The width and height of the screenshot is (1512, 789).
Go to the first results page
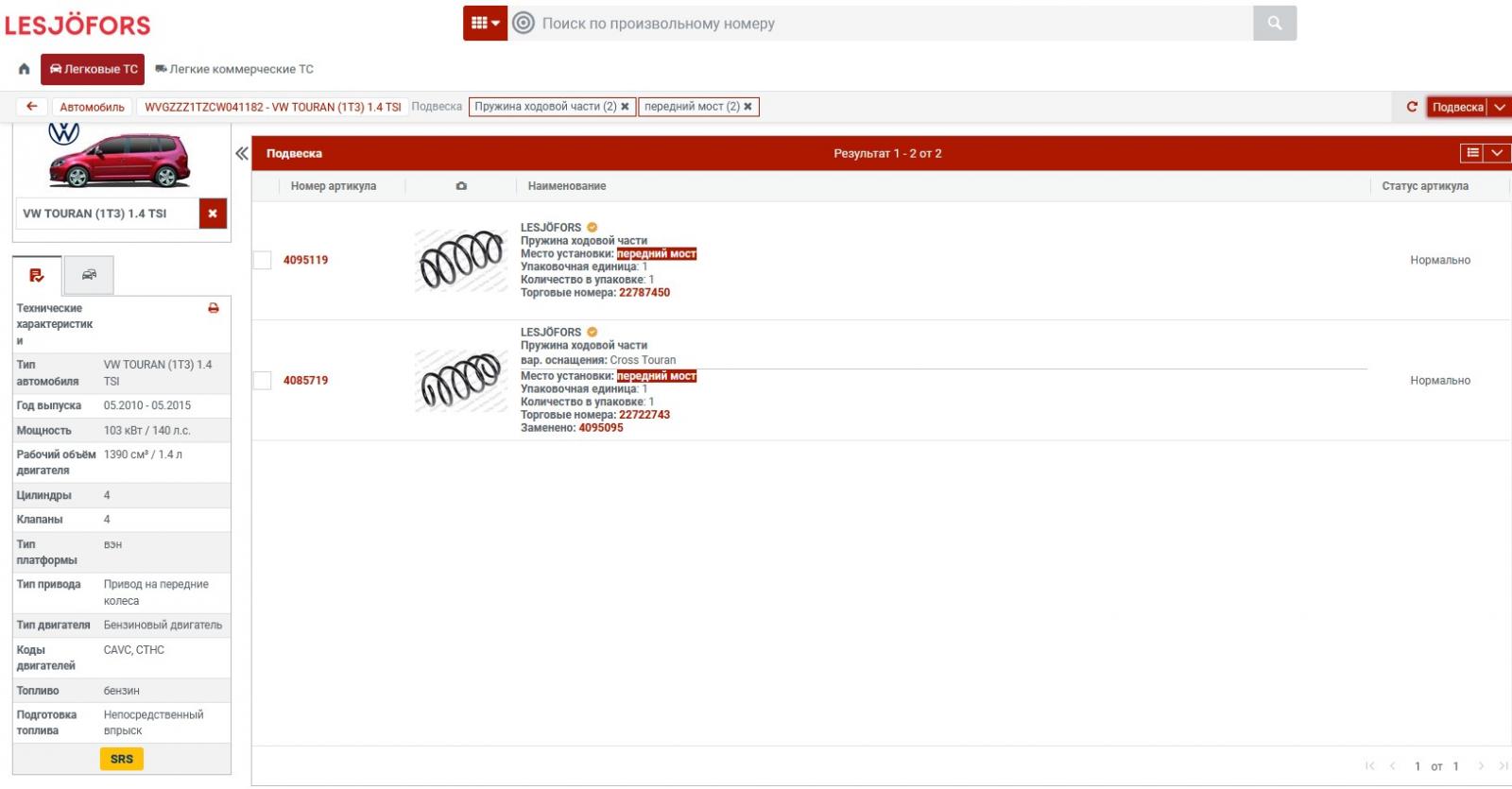pyautogui.click(x=1369, y=766)
